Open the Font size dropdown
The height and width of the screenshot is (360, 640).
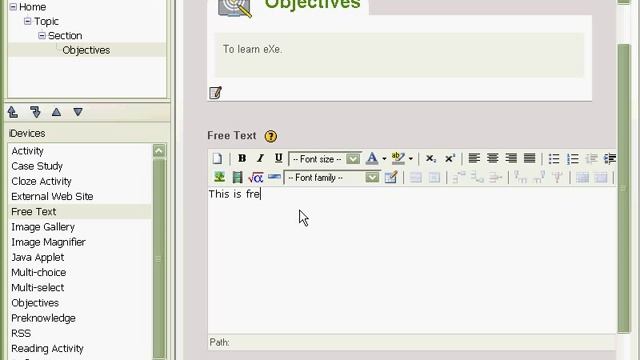pos(325,159)
